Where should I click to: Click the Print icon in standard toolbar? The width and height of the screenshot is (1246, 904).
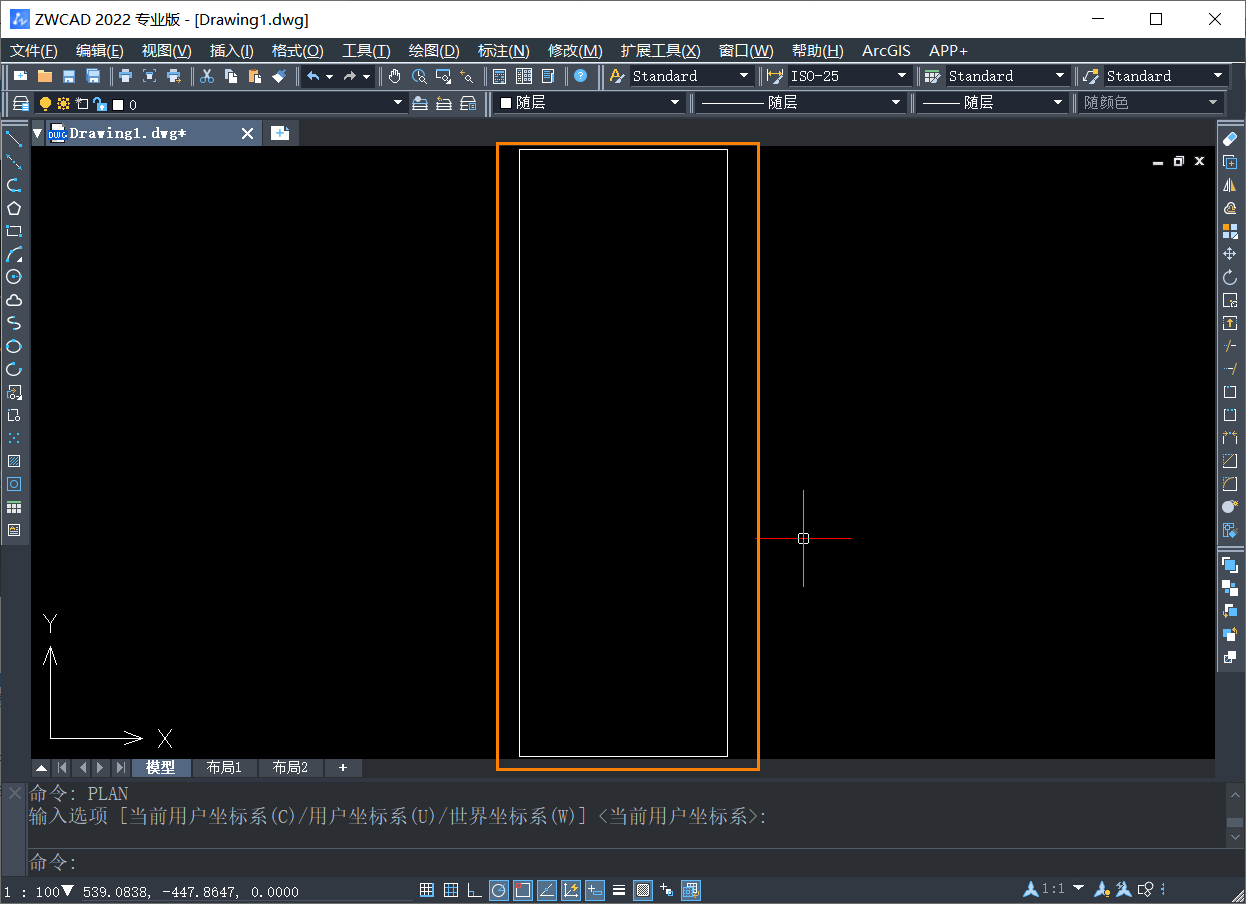125,76
